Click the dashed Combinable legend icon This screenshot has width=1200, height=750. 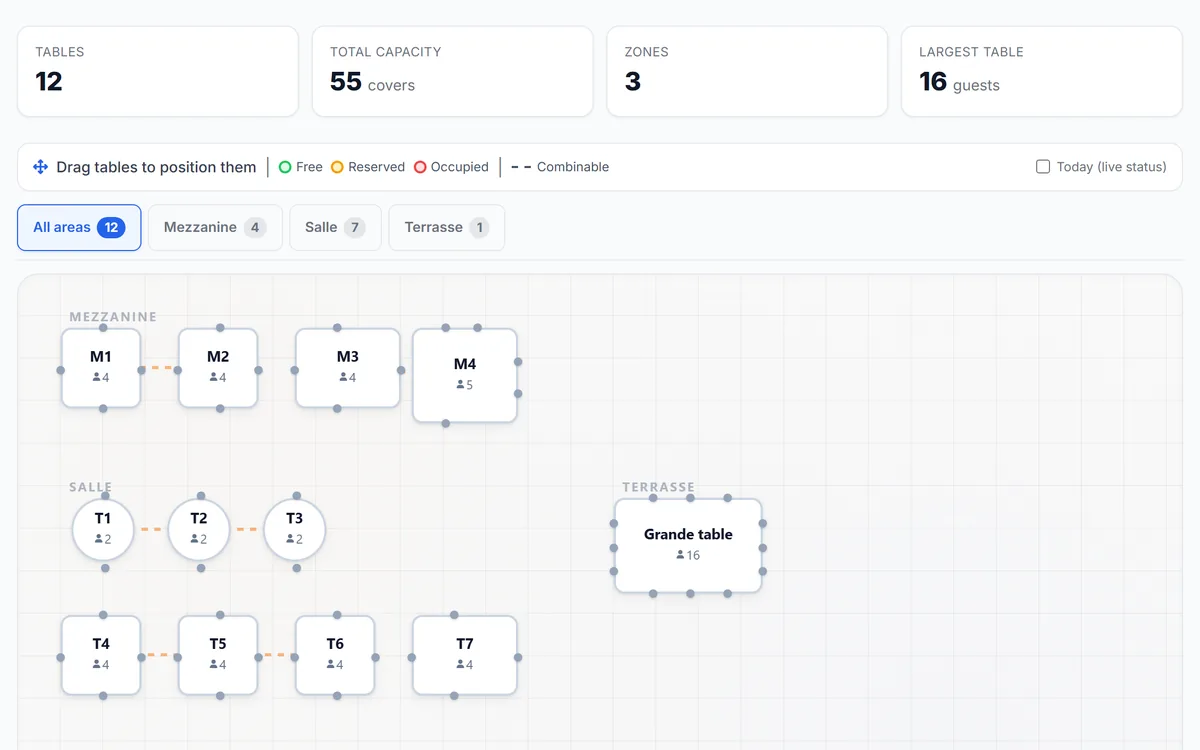521,167
